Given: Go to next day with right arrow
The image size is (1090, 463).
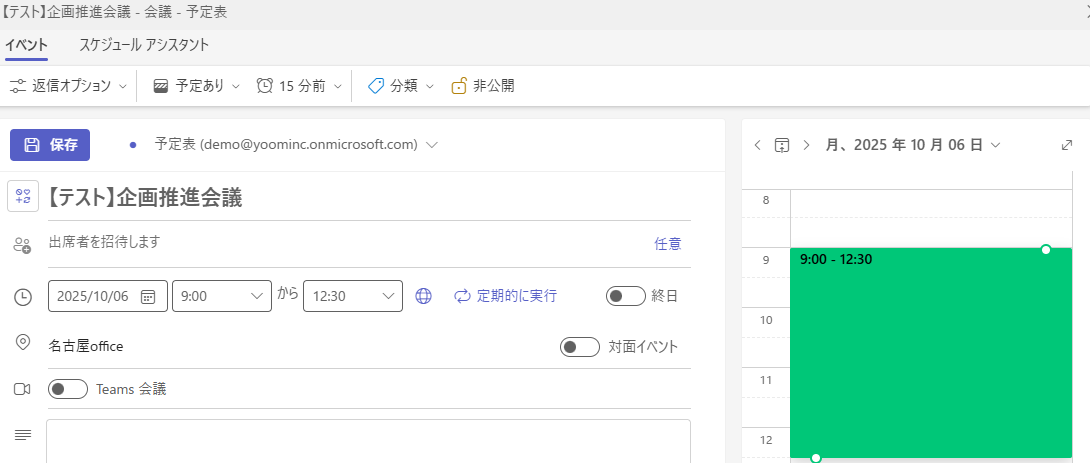Looking at the screenshot, I should pyautogui.click(x=806, y=145).
